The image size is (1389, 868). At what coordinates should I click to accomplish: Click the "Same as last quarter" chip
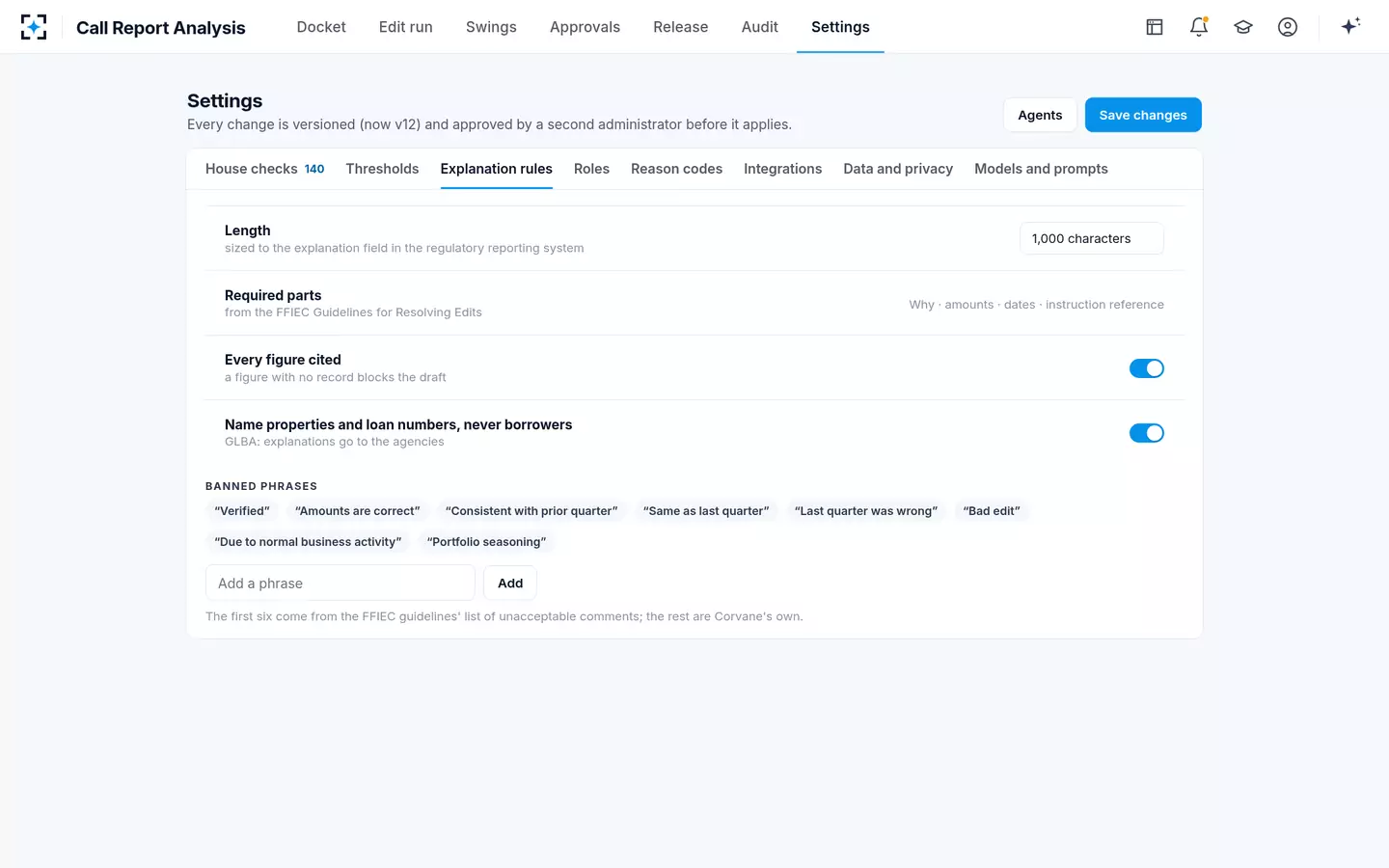tap(706, 511)
